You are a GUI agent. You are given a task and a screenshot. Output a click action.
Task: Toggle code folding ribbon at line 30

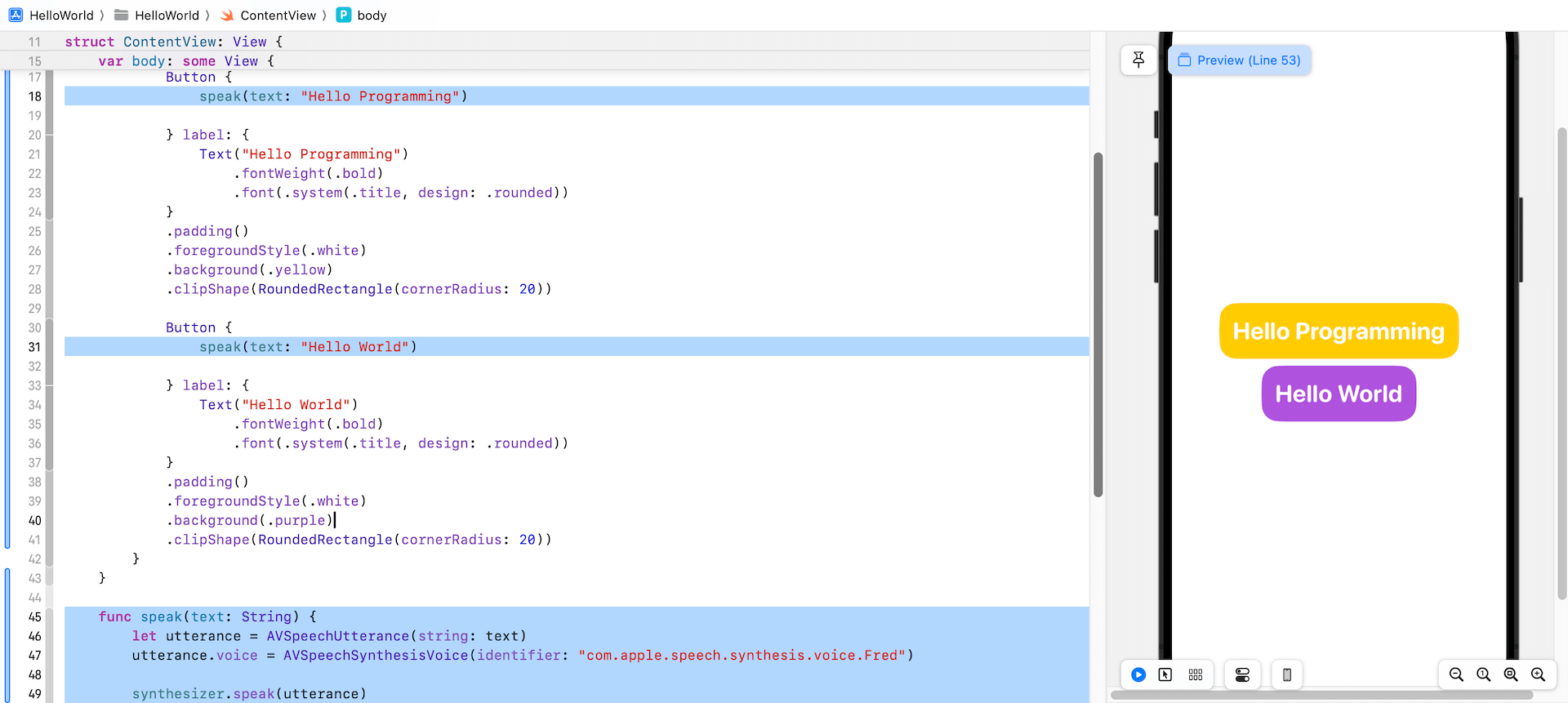pyautogui.click(x=49, y=327)
